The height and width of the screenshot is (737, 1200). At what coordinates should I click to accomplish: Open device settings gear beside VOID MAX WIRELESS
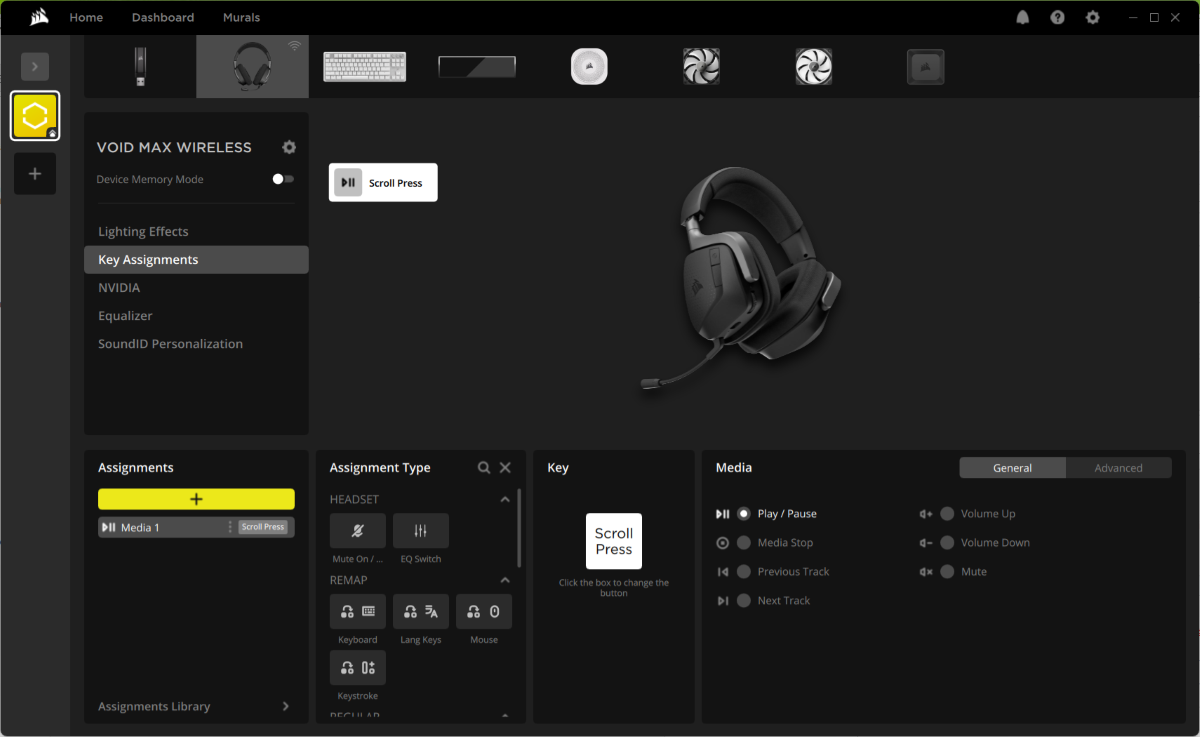click(289, 147)
